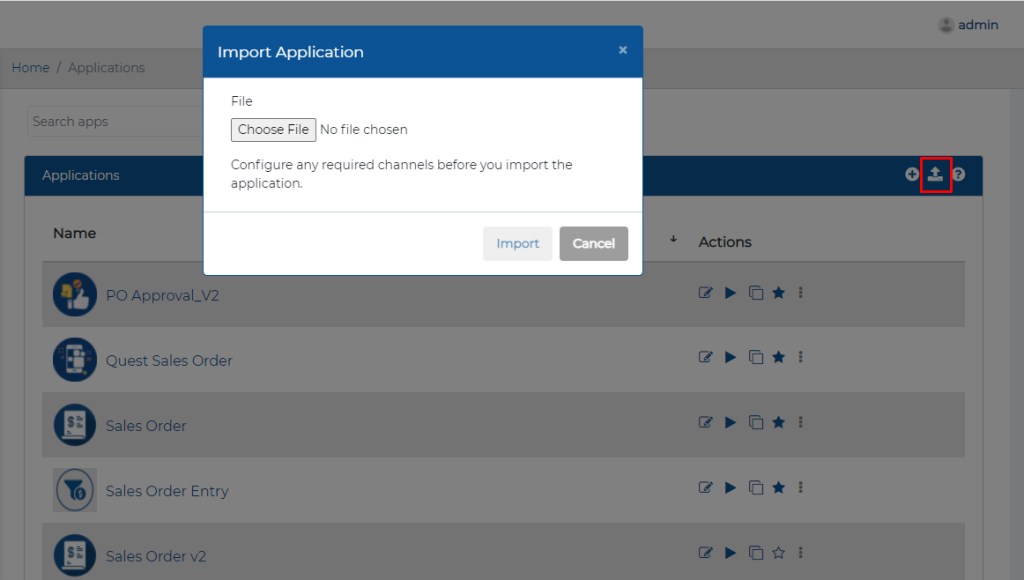
Task: Click the import application upload icon
Action: point(935,174)
